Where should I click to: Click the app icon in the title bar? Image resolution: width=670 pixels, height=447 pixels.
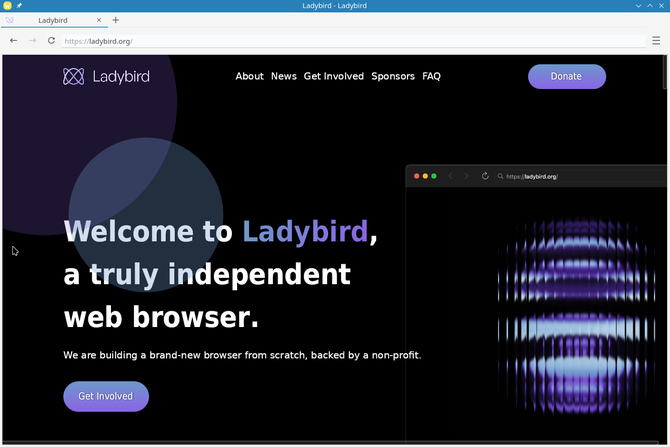(7, 6)
